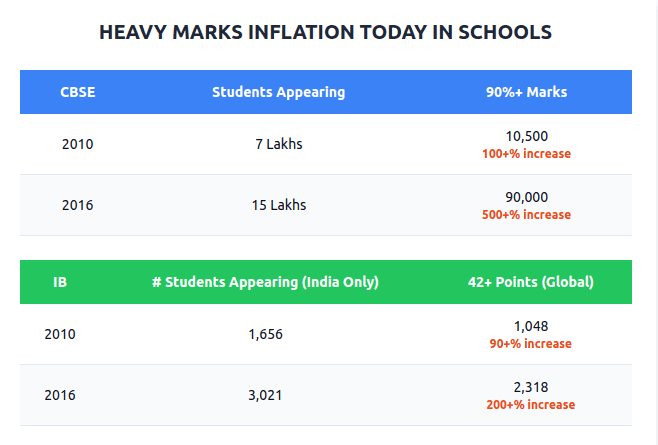Select the 15 Lakhs cell
Image resolution: width=658 pixels, height=445 pixels.
[x=278, y=205]
